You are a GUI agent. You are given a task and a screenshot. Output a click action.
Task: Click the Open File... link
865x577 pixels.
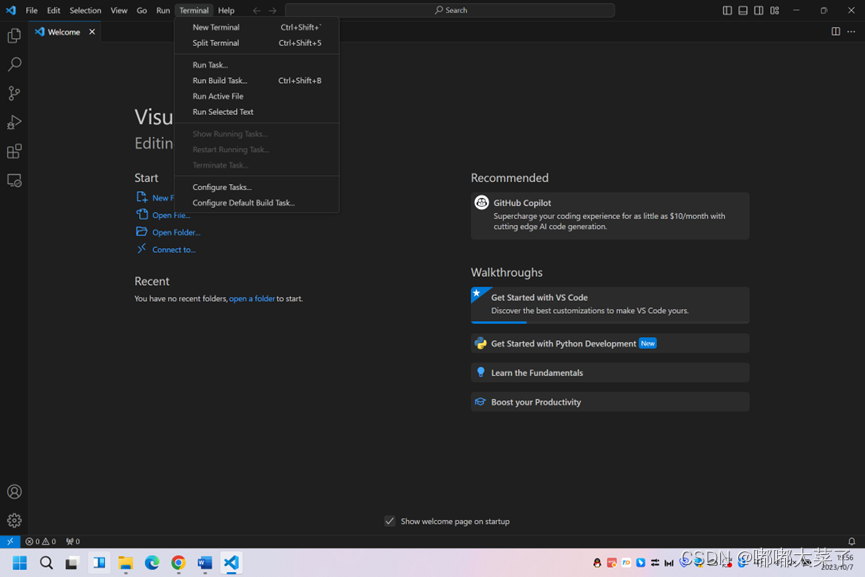tap(171, 215)
